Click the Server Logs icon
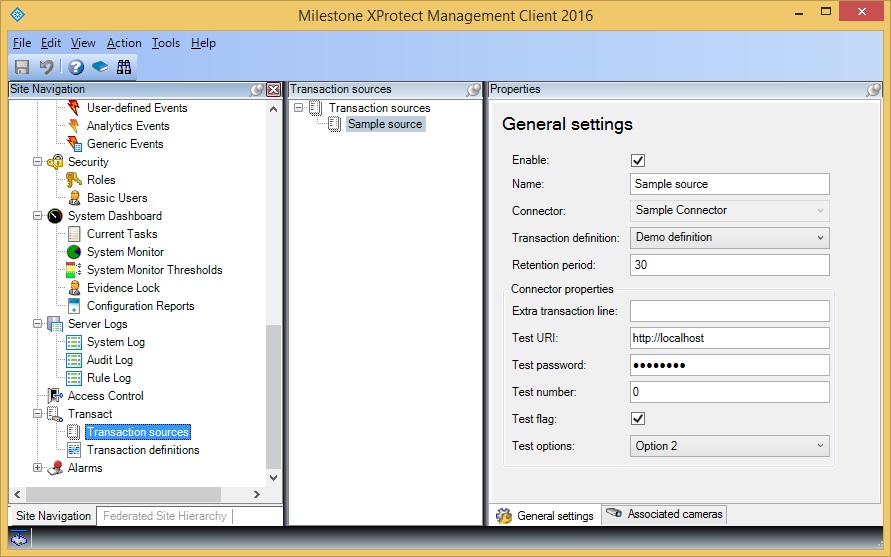This screenshot has height=557, width=891. coord(55,324)
